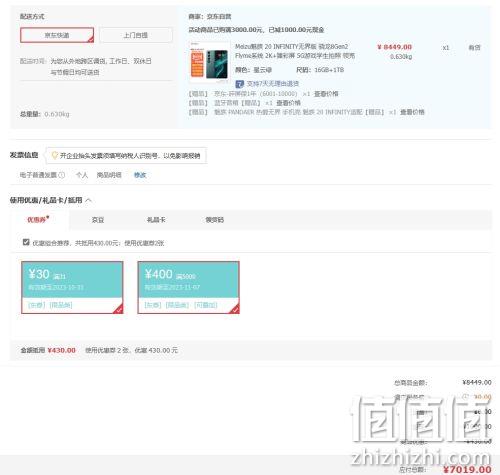Viewport: 500px width, 475px height.
Task: Switch to 领货码 tab
Action: (214, 220)
